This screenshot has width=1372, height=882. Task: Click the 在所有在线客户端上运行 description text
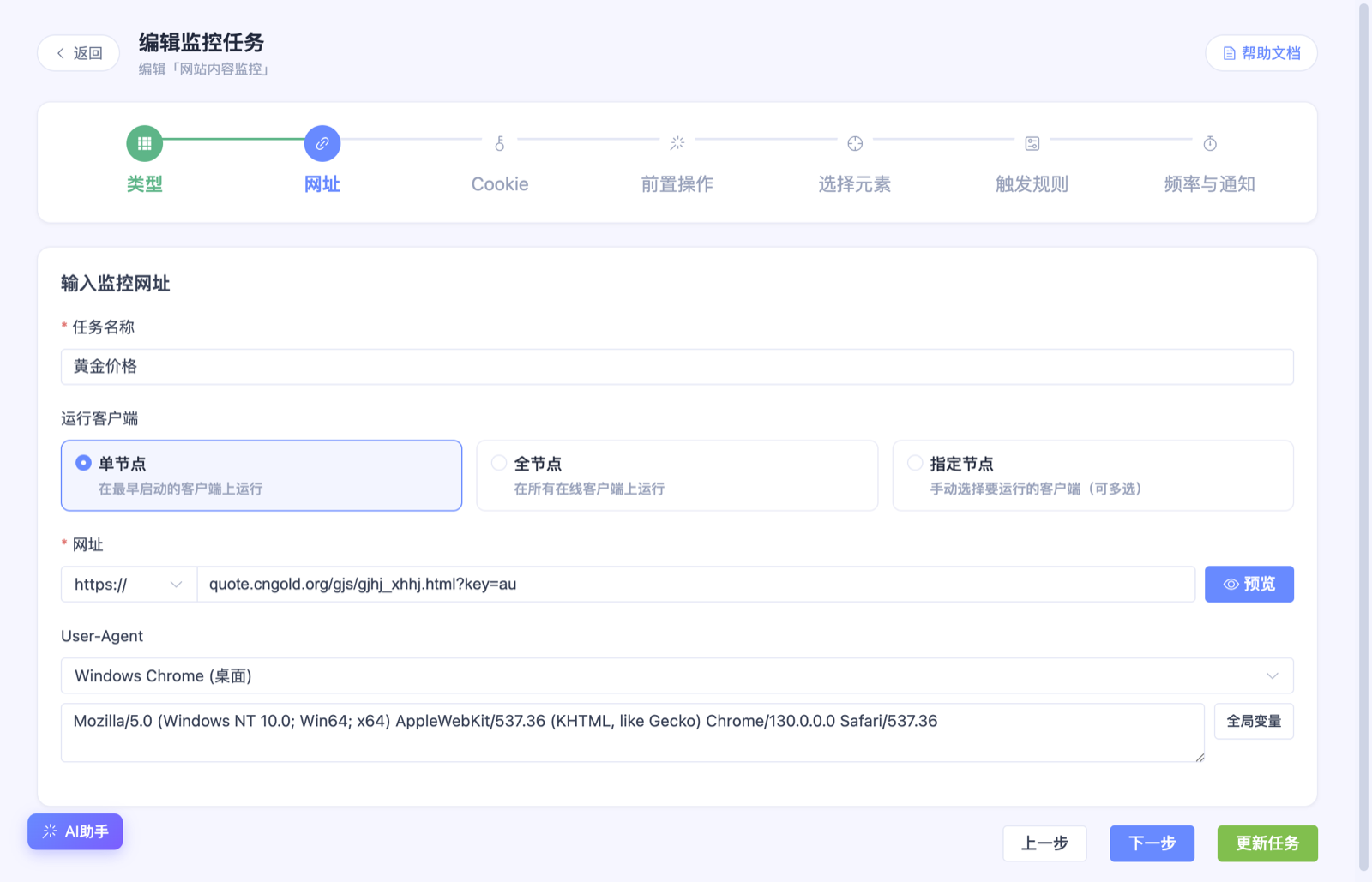[x=589, y=489]
